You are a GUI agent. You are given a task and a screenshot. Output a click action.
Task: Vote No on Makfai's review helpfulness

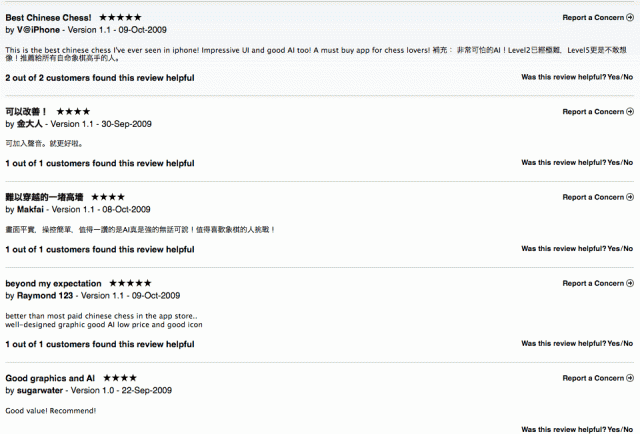pos(628,249)
